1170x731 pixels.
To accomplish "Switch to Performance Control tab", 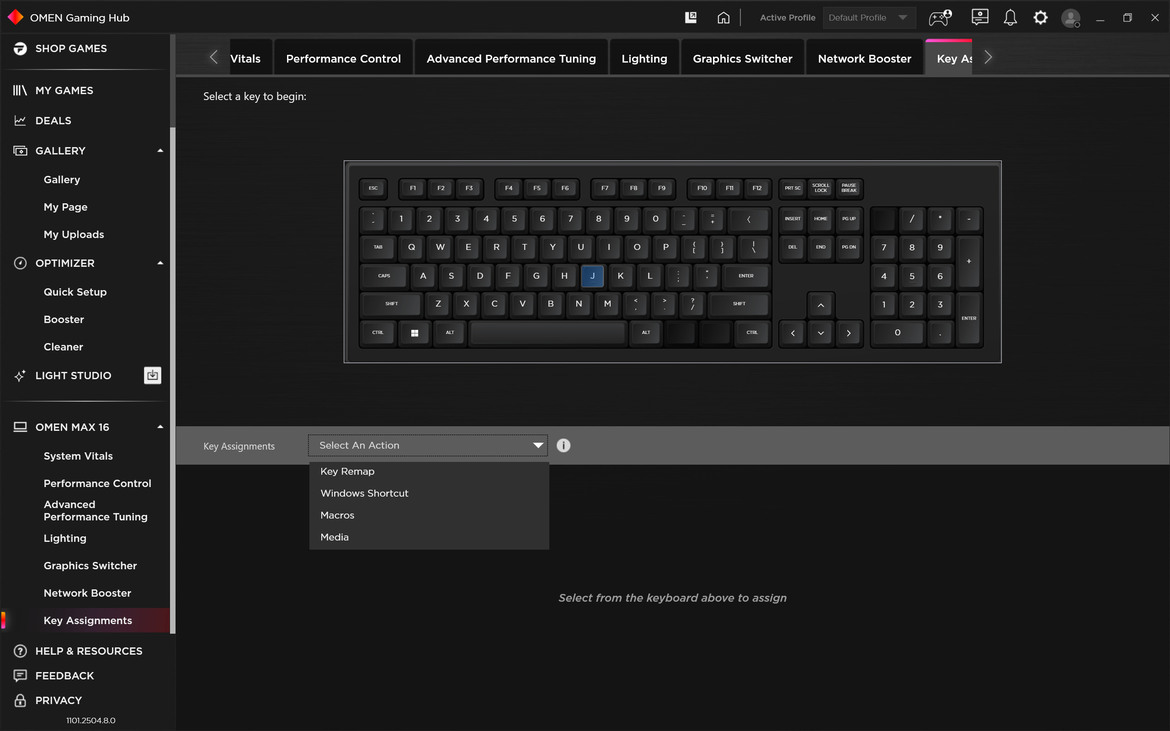I will click(x=343, y=58).
